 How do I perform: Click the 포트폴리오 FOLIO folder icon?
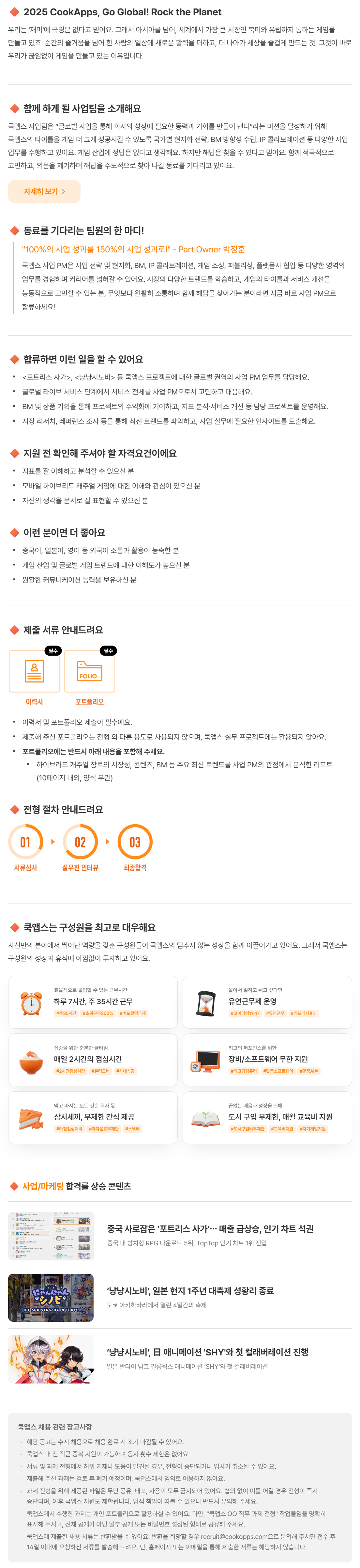(x=89, y=671)
